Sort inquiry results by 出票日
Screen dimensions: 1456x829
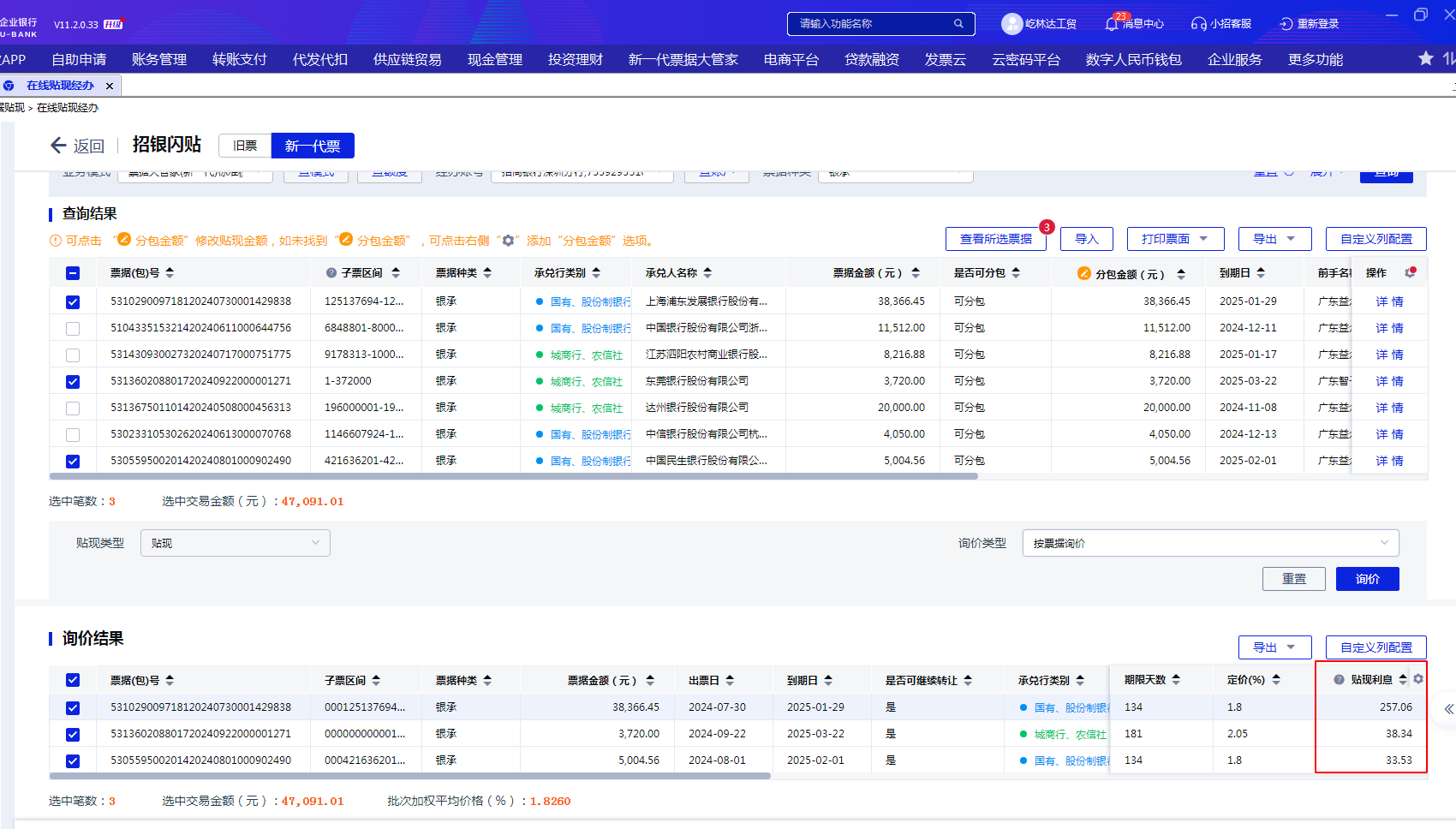730,680
